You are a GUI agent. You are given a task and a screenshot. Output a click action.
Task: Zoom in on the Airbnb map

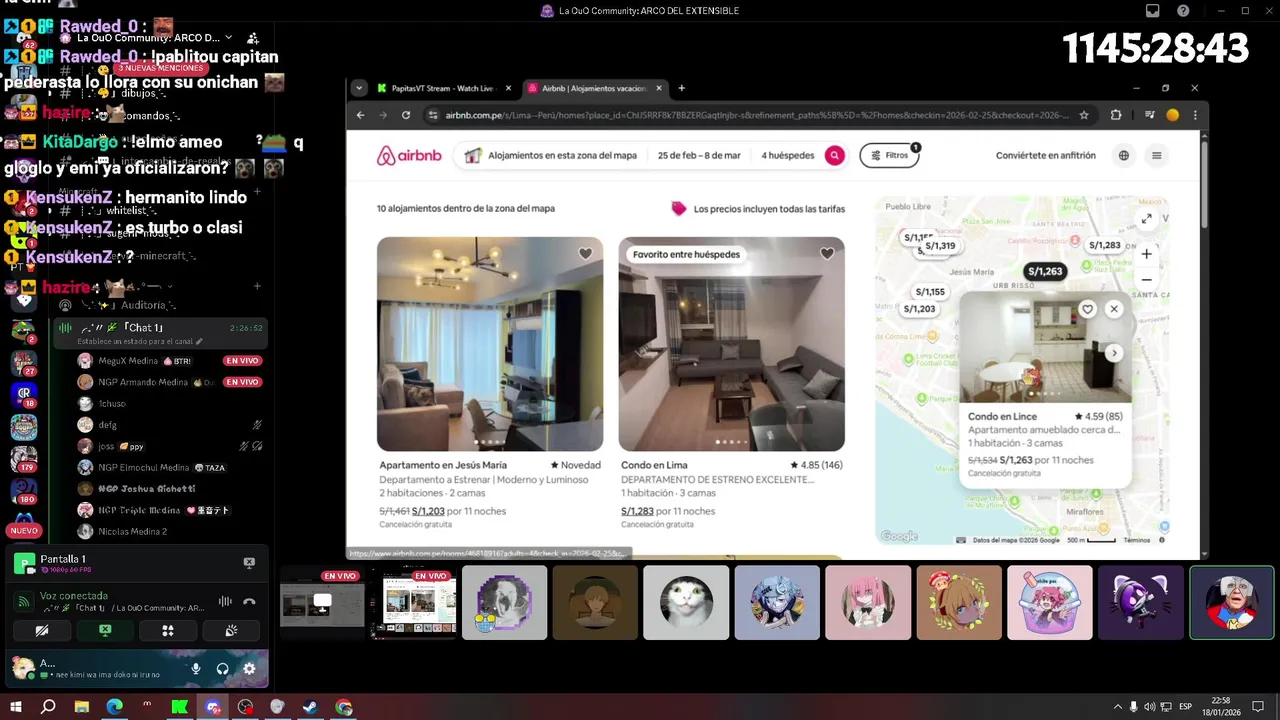(1146, 254)
